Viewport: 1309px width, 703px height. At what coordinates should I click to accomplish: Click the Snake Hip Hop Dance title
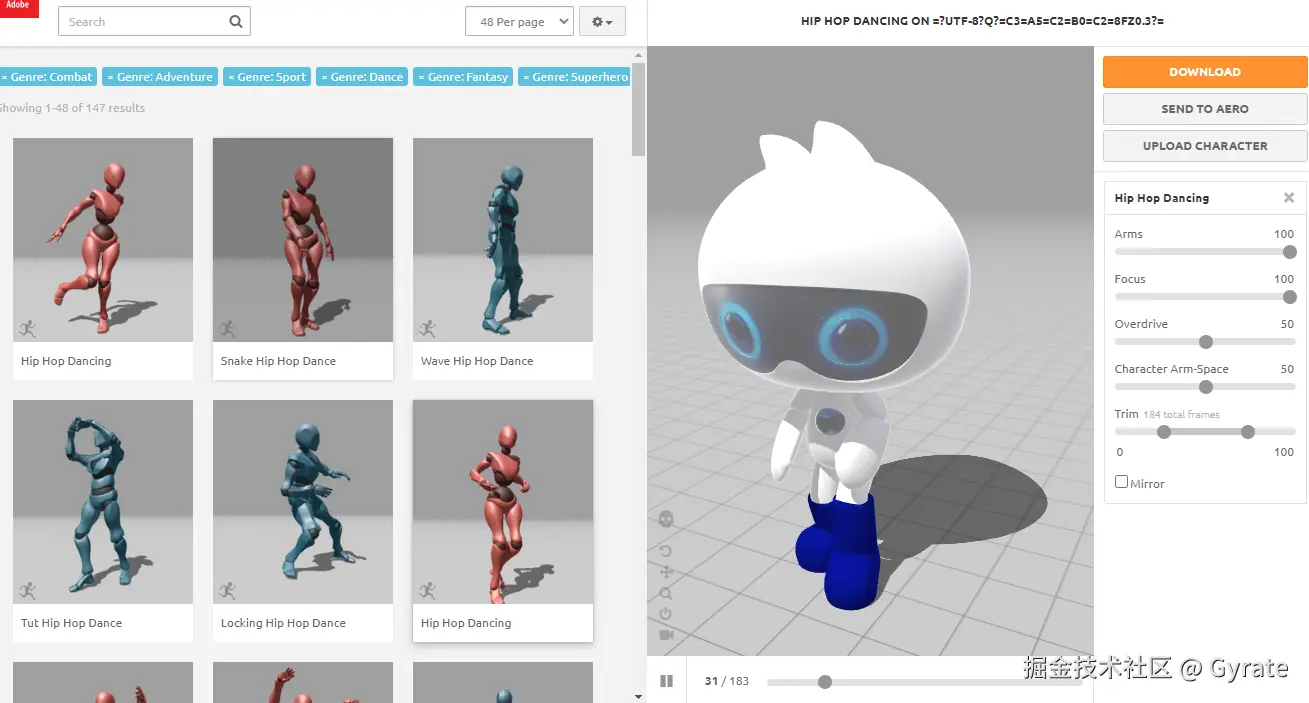click(x=278, y=361)
